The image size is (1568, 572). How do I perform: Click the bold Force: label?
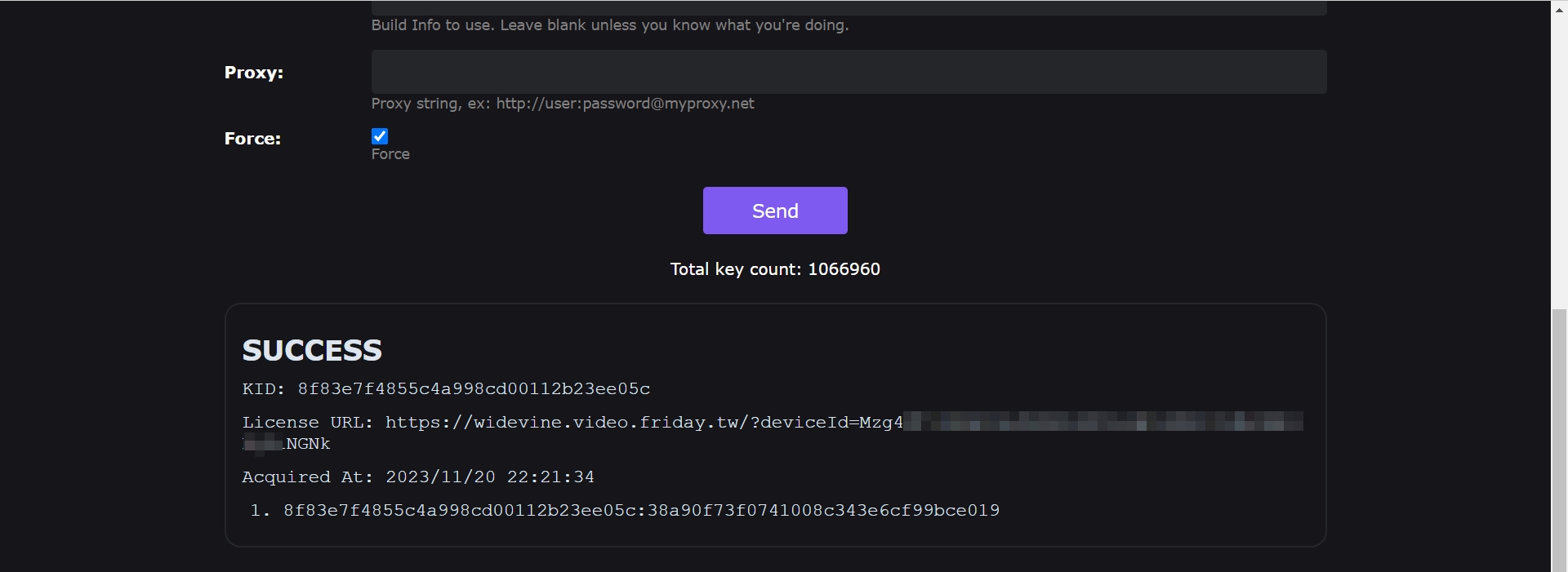[x=252, y=139]
